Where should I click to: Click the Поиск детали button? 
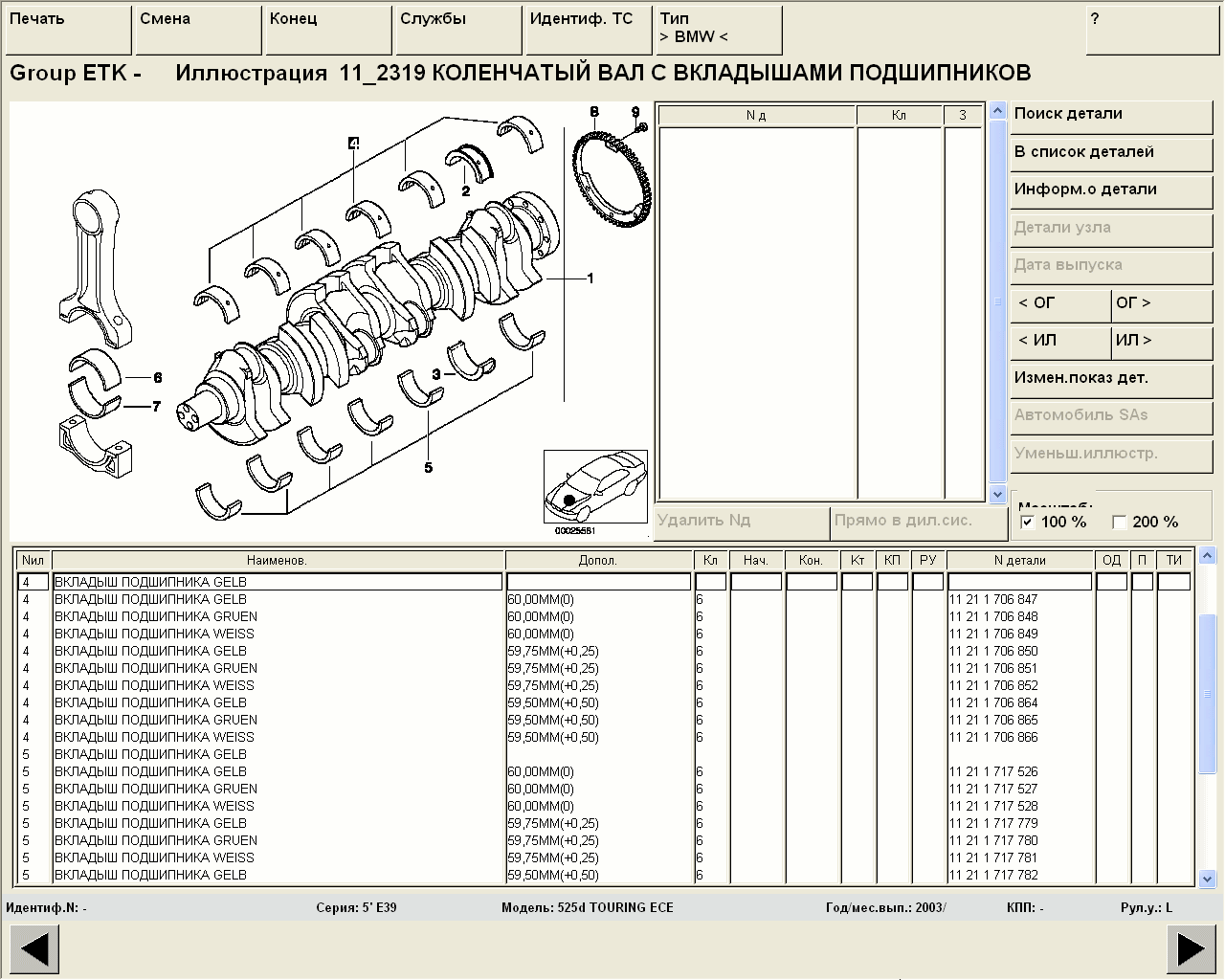tap(1111, 119)
